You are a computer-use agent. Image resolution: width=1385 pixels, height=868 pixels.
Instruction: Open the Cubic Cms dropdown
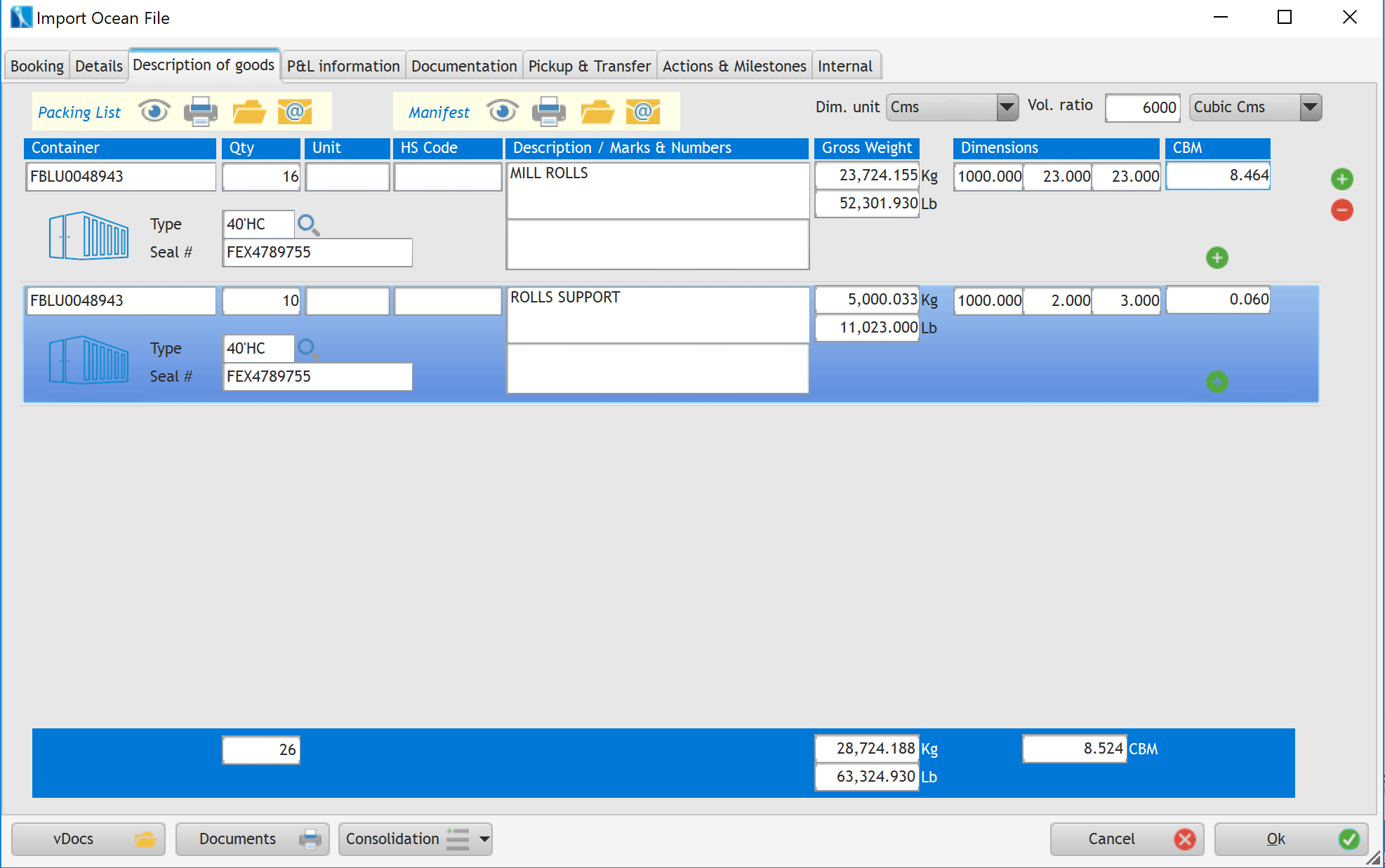tap(1310, 107)
